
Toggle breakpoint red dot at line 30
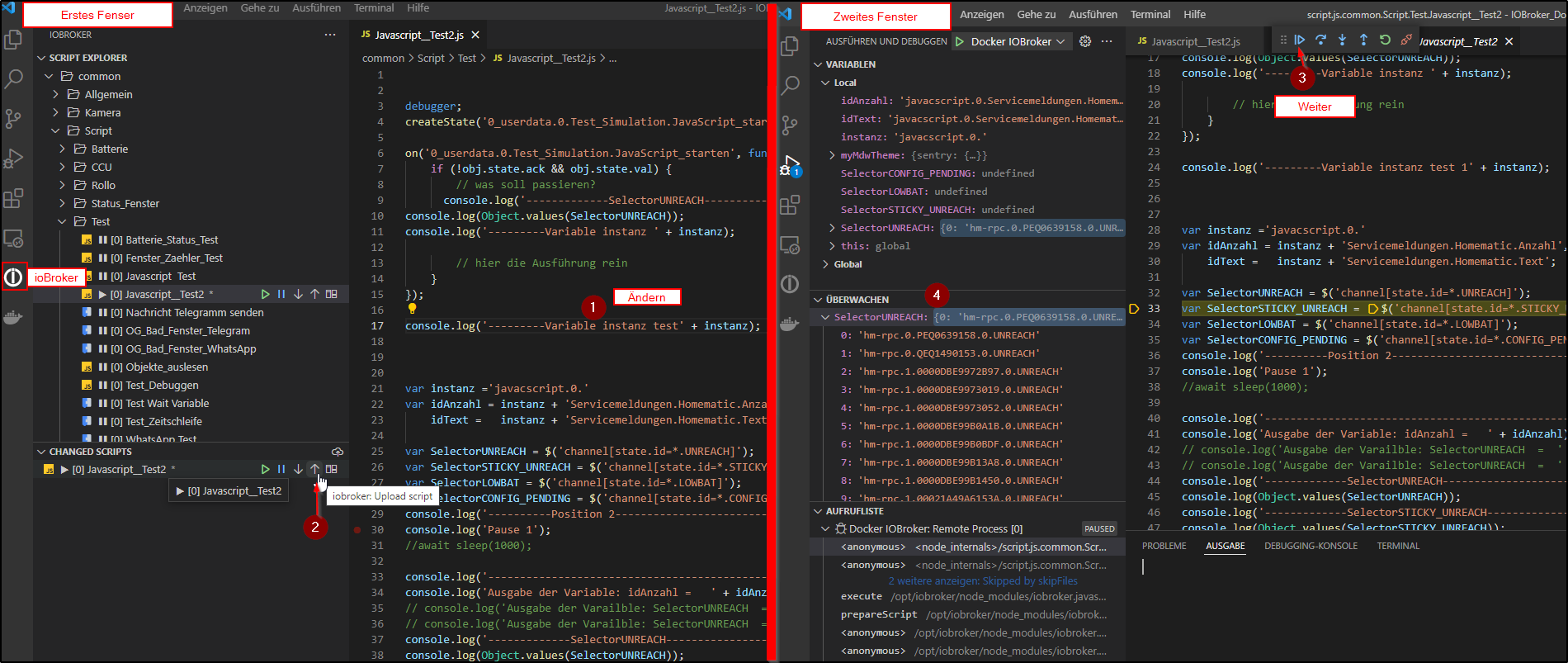click(357, 530)
